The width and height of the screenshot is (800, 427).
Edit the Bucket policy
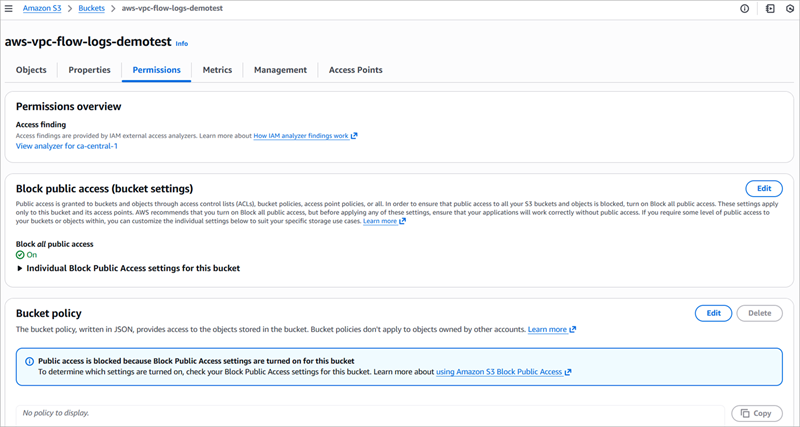coord(713,313)
